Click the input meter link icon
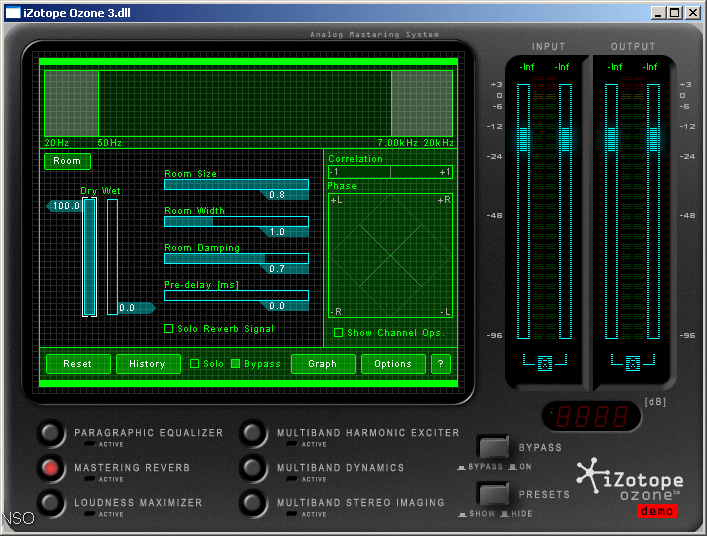Viewport: 707px width, 536px height. [x=545, y=362]
